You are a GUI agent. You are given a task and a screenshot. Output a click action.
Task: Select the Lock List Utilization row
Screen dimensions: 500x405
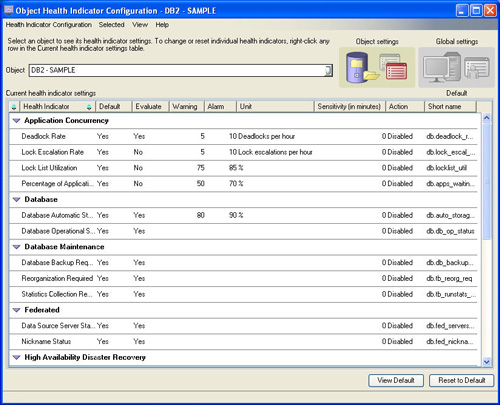[243, 168]
